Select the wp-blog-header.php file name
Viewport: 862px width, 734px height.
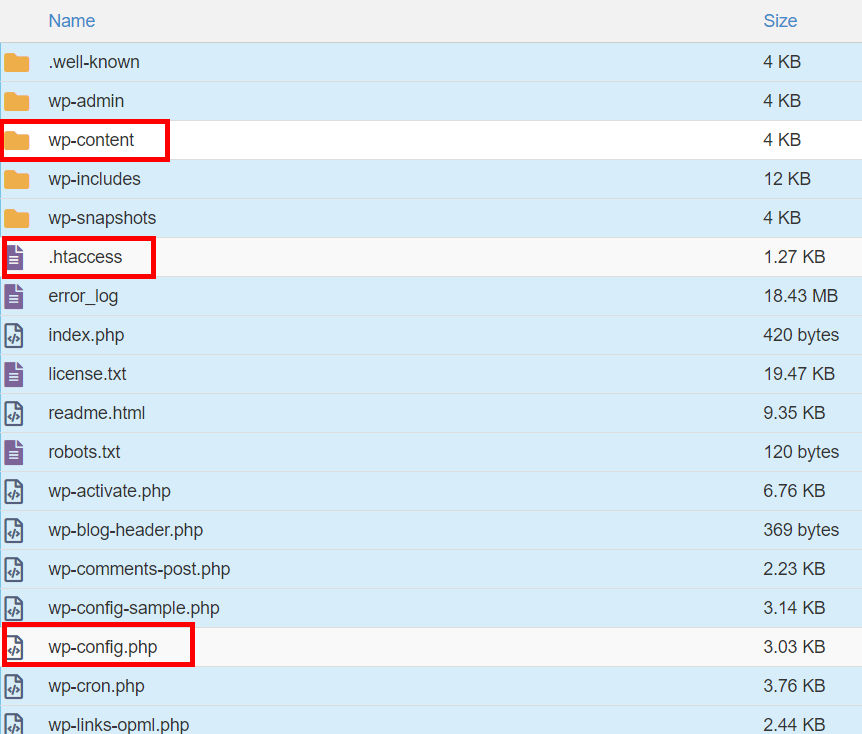click(126, 530)
